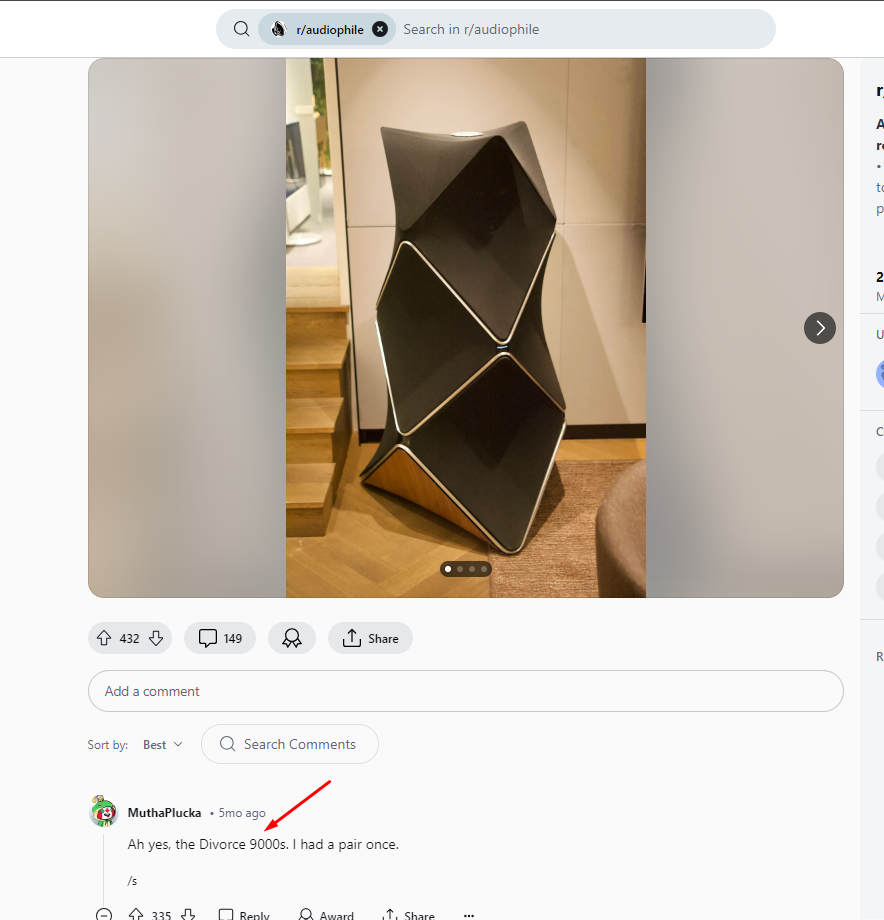
Task: Open the 149 comments button
Action: tap(220, 638)
